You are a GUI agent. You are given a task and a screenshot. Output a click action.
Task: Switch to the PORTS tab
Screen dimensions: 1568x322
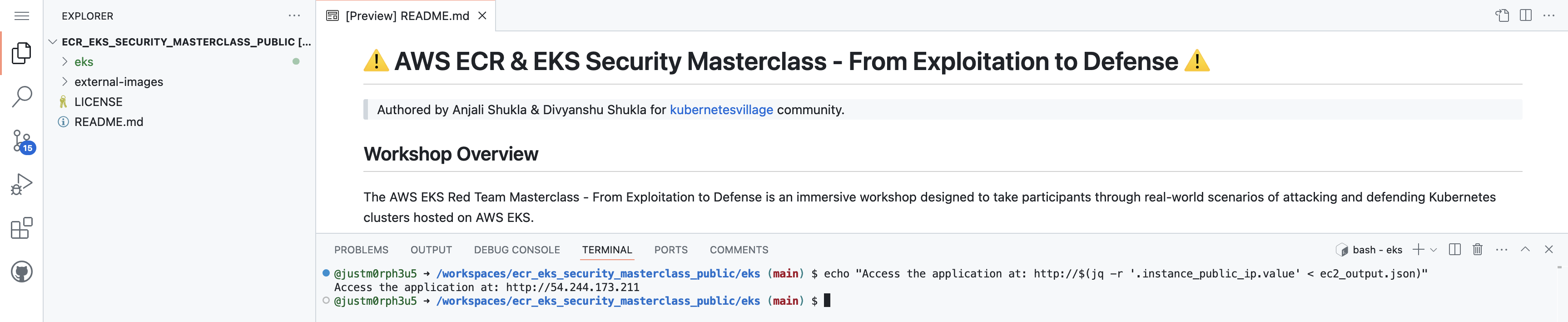tap(671, 250)
